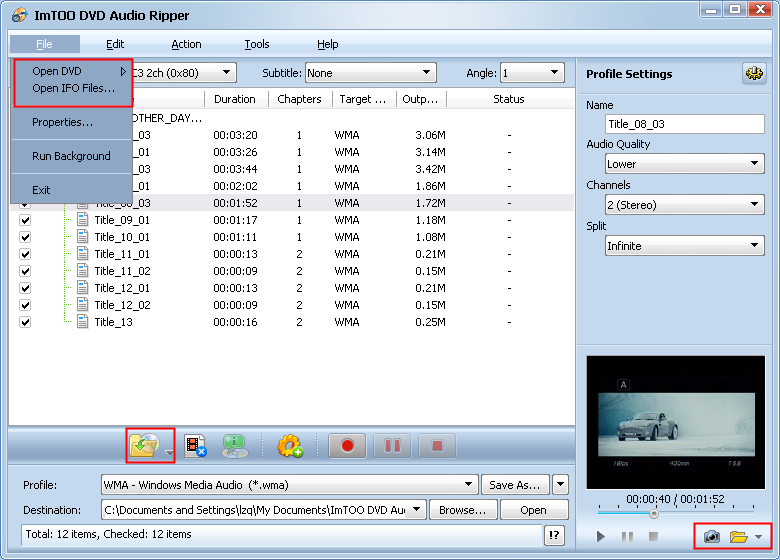The height and width of the screenshot is (560, 780).
Task: Click the file icon of Title_13
Action: tap(83, 322)
